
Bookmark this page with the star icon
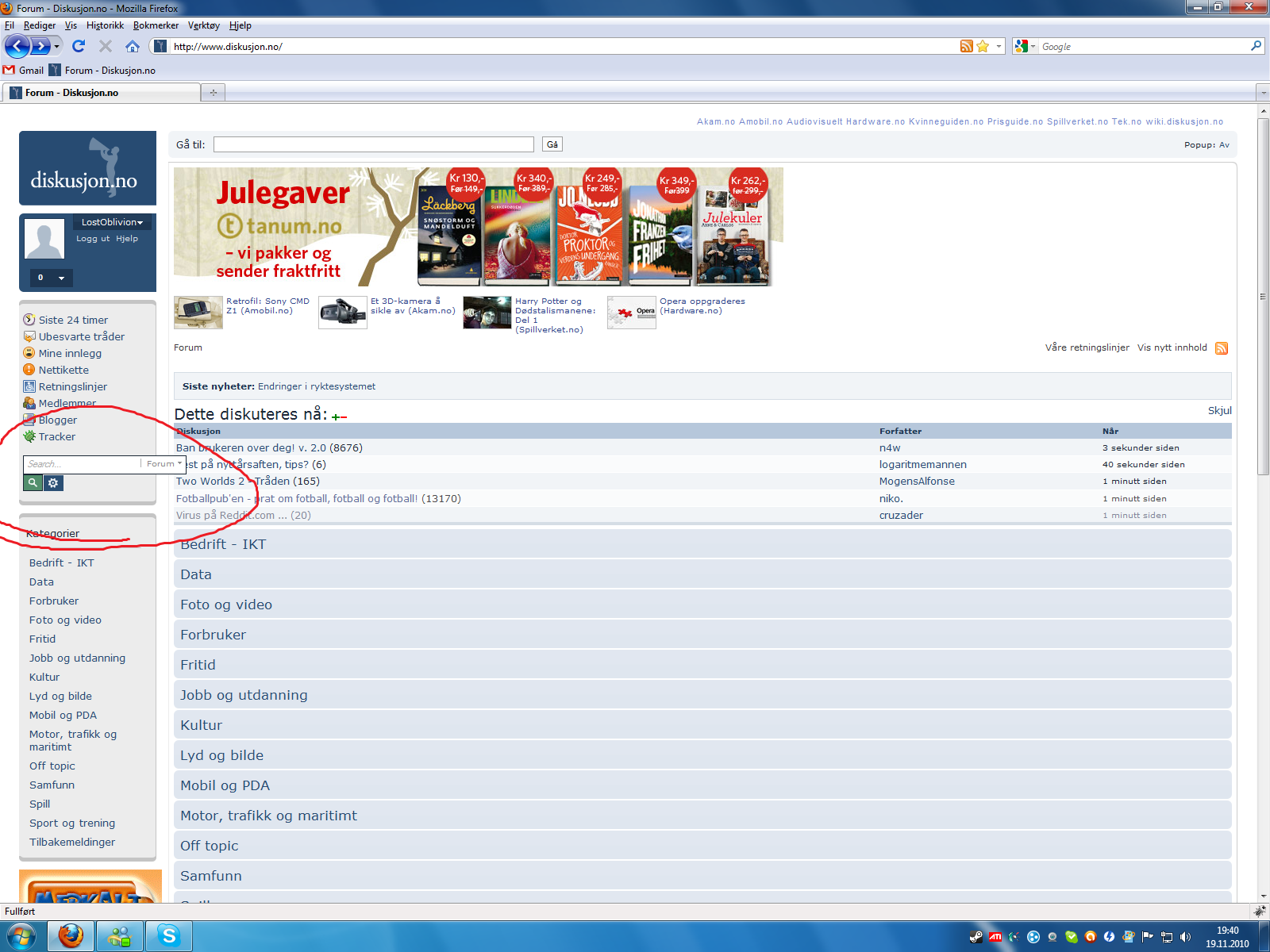(x=983, y=46)
